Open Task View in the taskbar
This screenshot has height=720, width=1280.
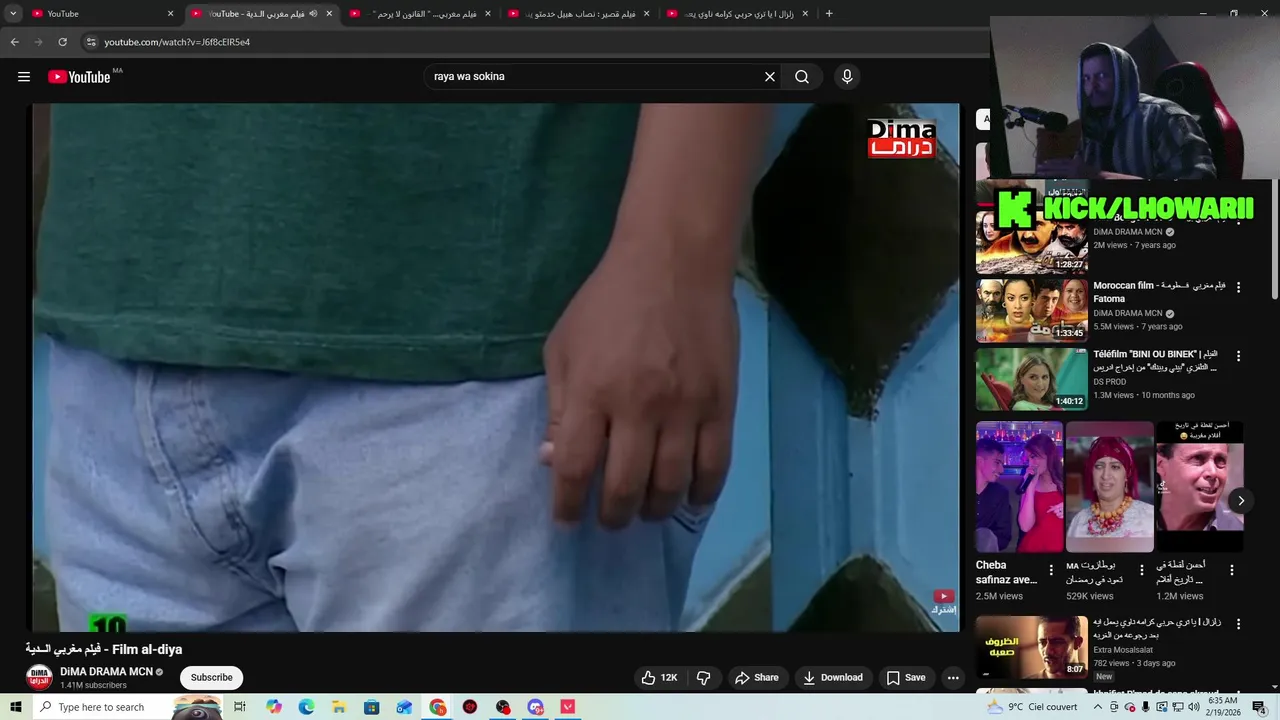pos(240,707)
